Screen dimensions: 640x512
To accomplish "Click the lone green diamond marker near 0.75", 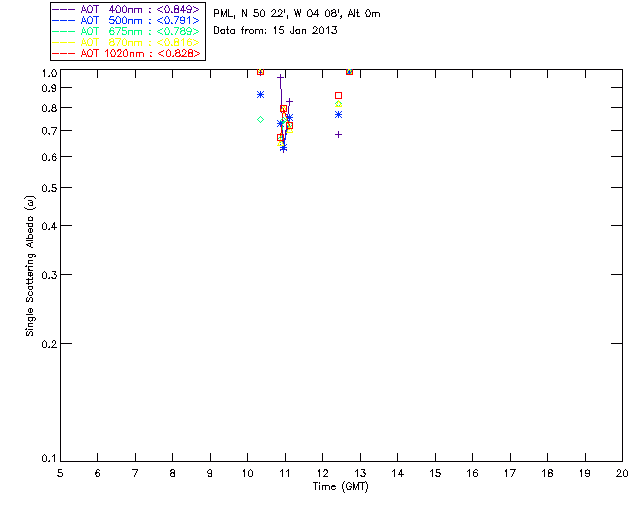I will [260, 120].
